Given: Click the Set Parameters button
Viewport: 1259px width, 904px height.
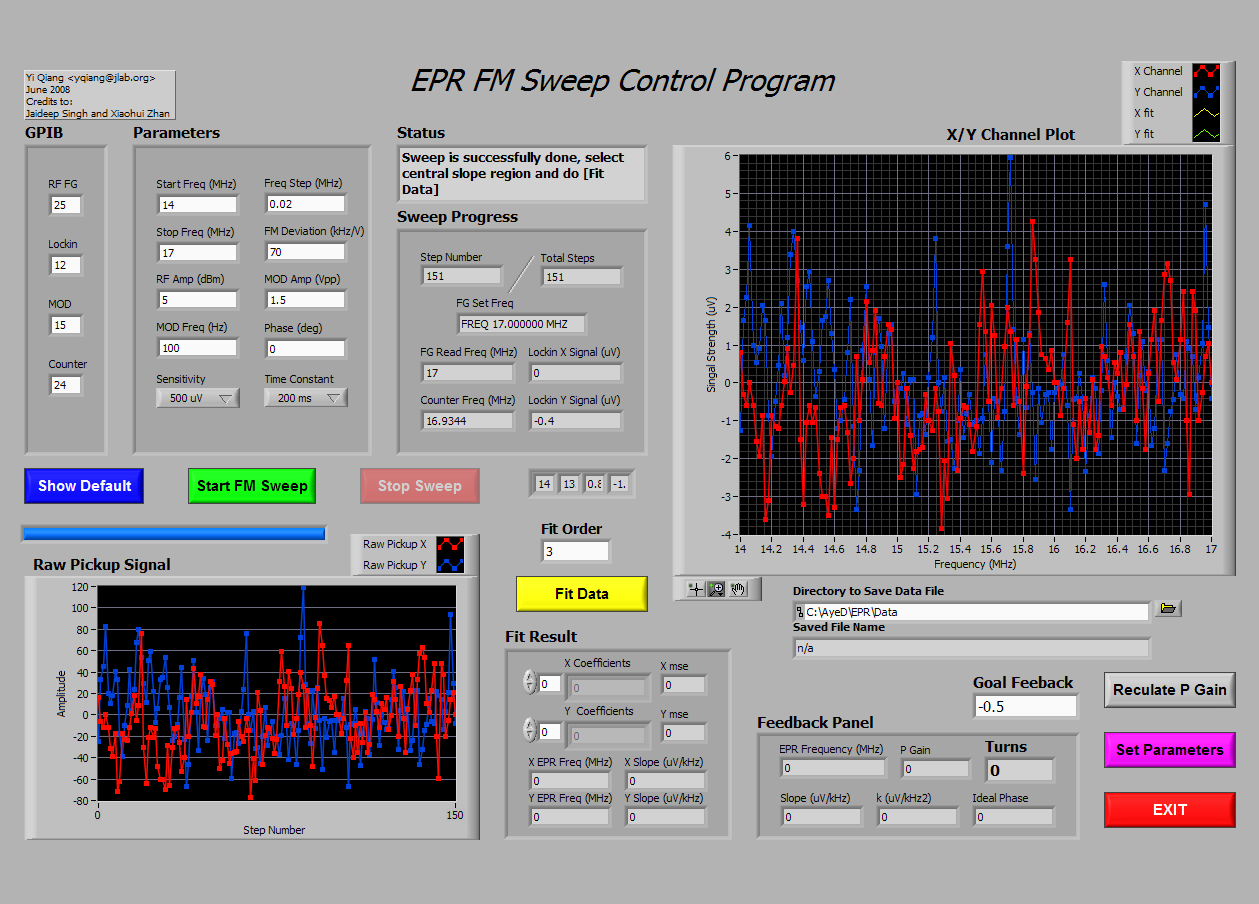Looking at the screenshot, I should (x=1170, y=750).
